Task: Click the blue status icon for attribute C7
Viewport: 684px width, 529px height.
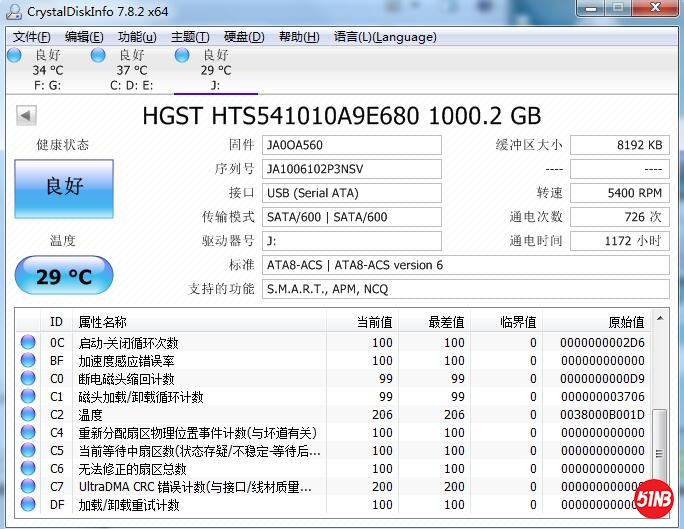Action: (x=28, y=487)
